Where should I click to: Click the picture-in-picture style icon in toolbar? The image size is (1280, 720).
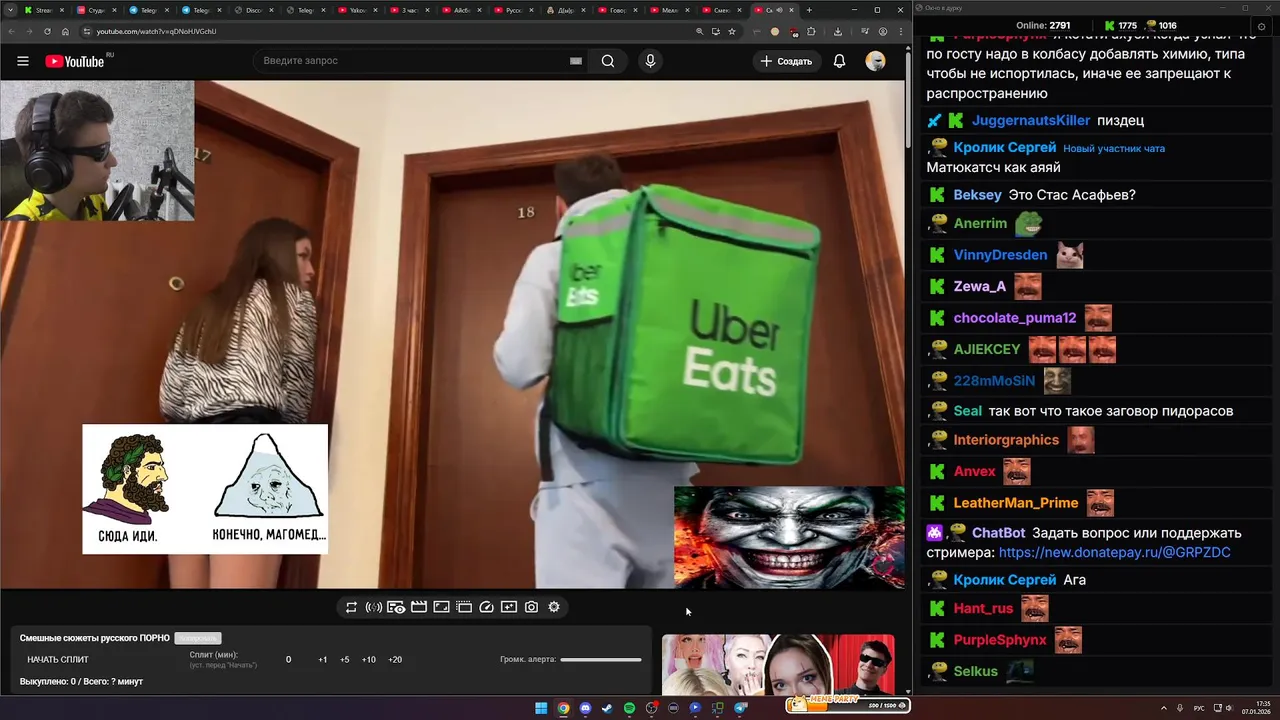coord(441,607)
